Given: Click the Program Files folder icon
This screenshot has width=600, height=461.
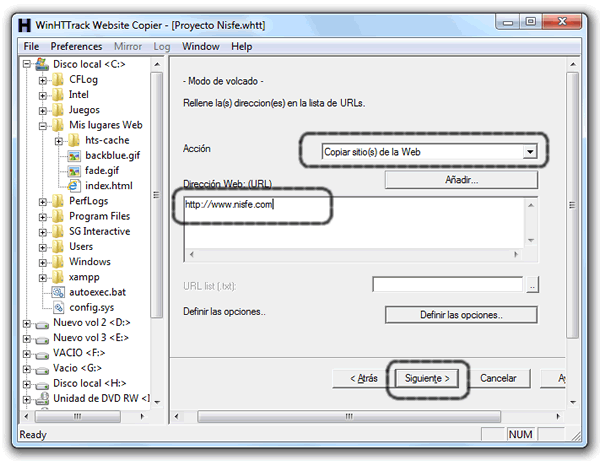Looking at the screenshot, I should 58,216.
